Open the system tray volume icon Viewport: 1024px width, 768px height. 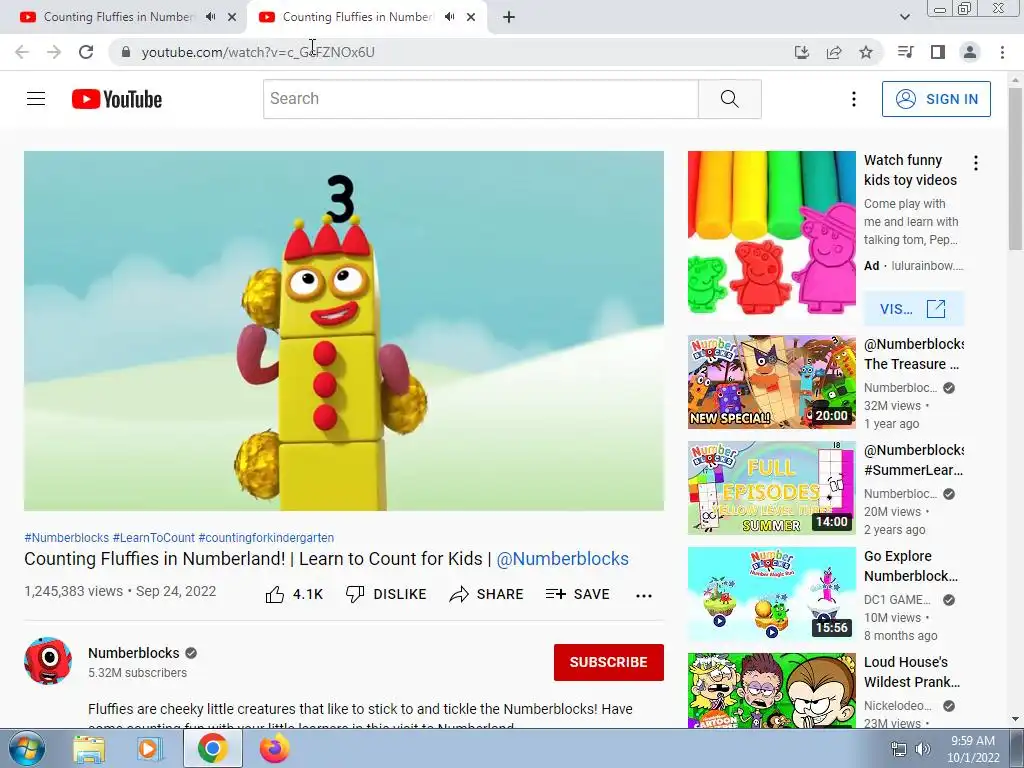(x=923, y=749)
